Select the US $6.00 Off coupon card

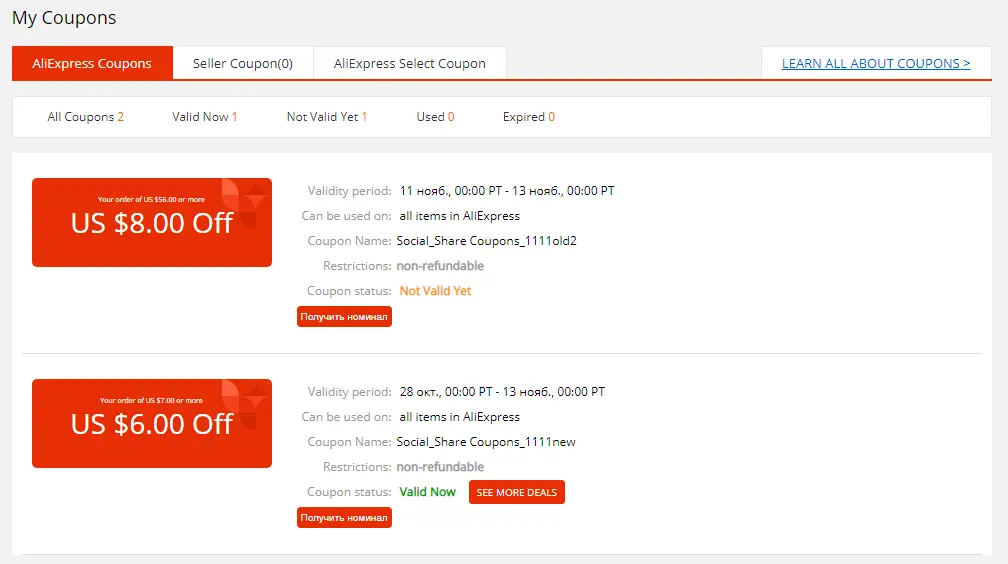tap(152, 423)
